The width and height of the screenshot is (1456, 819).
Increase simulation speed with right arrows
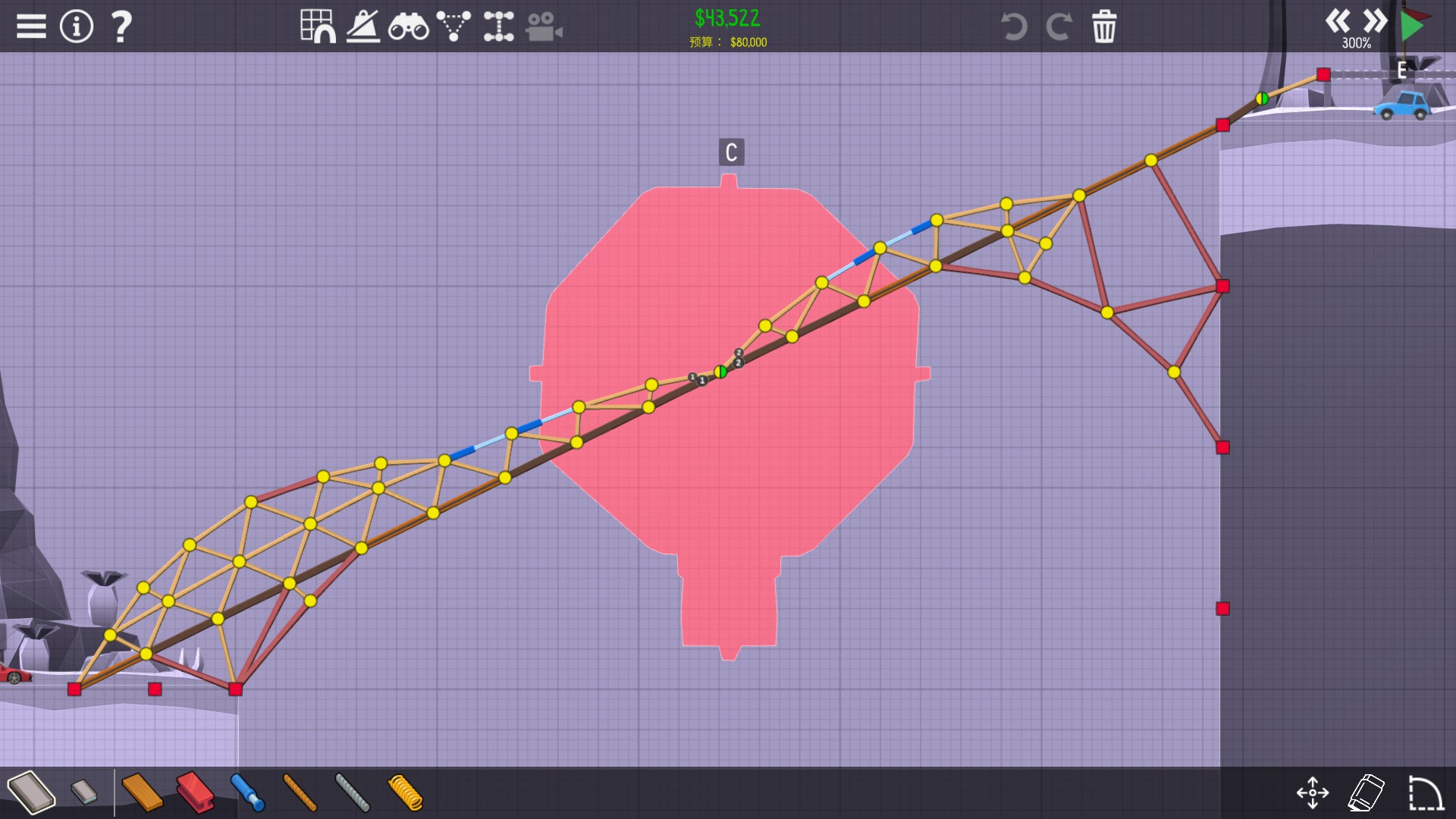coord(1375,20)
